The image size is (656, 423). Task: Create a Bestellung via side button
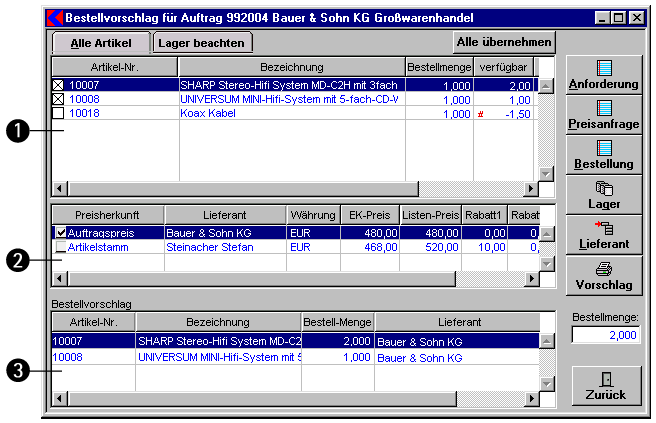click(603, 153)
